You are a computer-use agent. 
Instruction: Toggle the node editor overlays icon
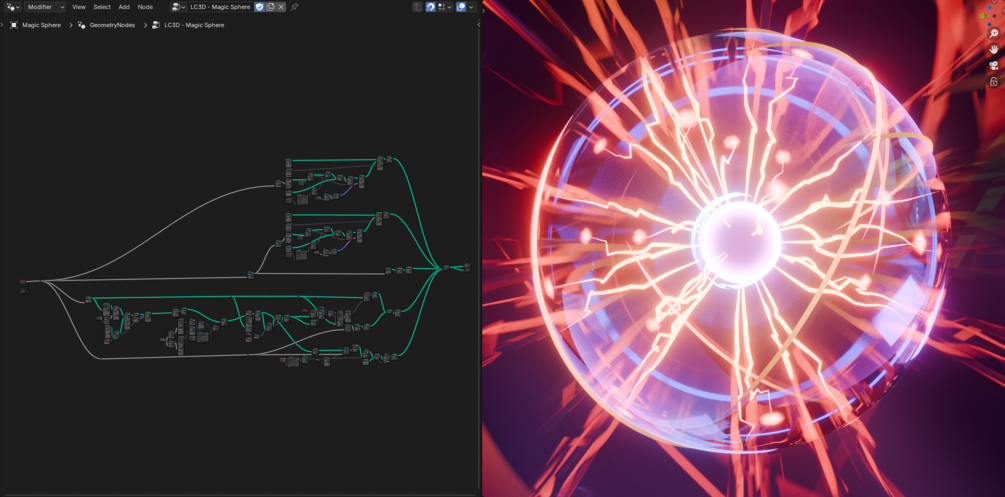(461, 7)
